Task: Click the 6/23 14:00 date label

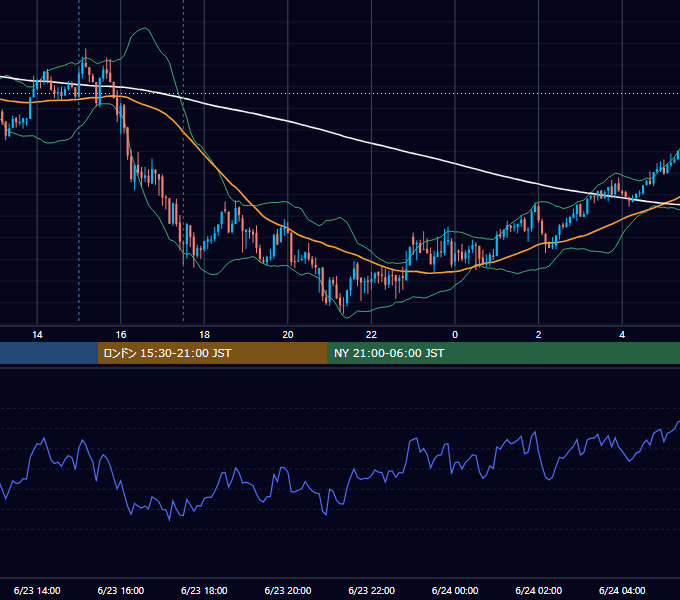Action: (37, 590)
